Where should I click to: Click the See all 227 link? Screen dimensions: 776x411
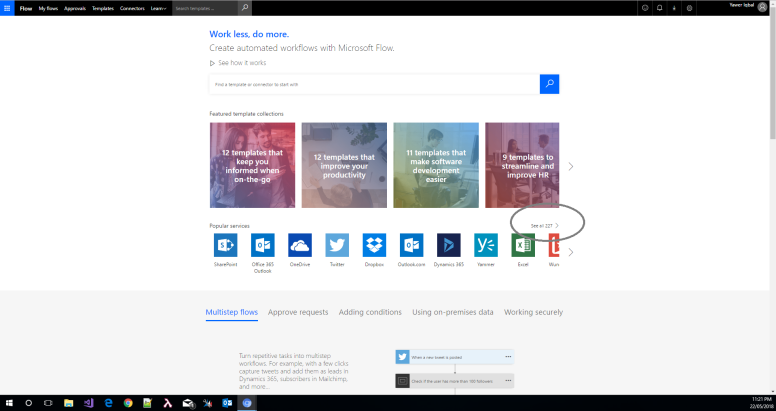(544, 226)
